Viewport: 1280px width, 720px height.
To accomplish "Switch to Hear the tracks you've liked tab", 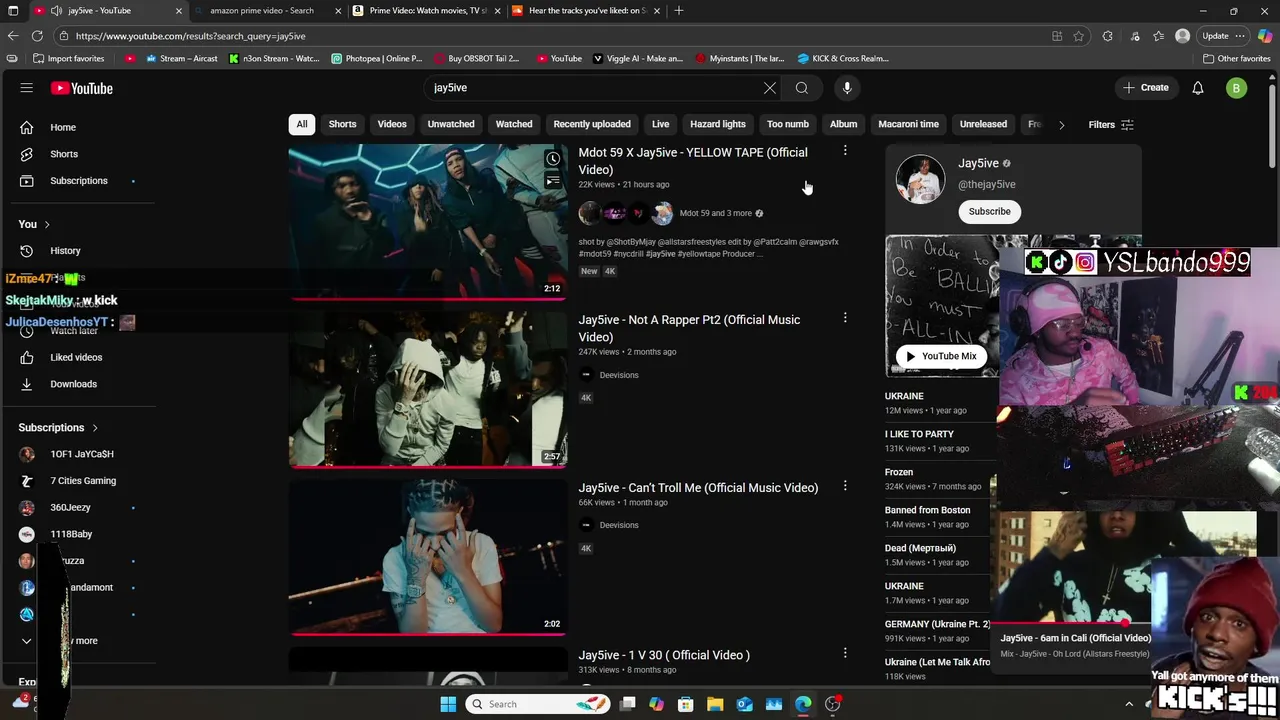I will tap(586, 10).
